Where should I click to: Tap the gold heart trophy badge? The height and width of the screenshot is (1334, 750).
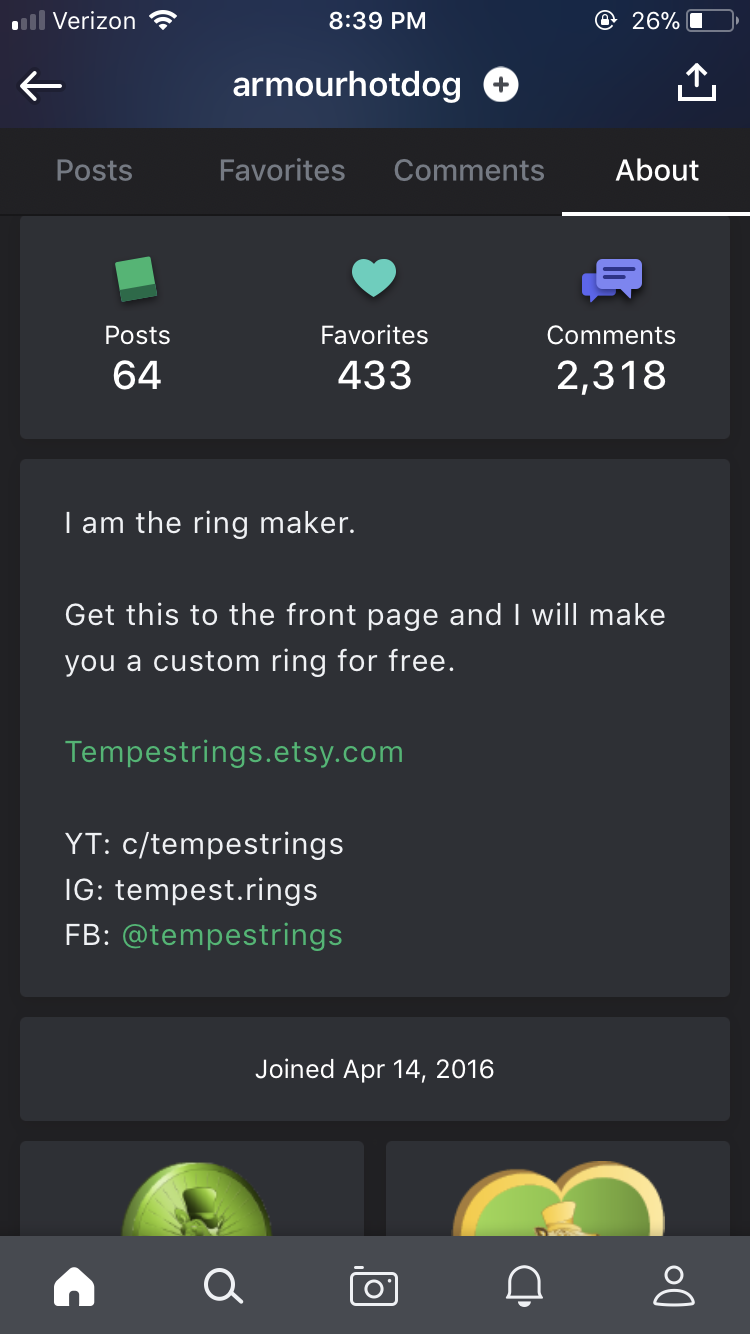pos(558,1200)
